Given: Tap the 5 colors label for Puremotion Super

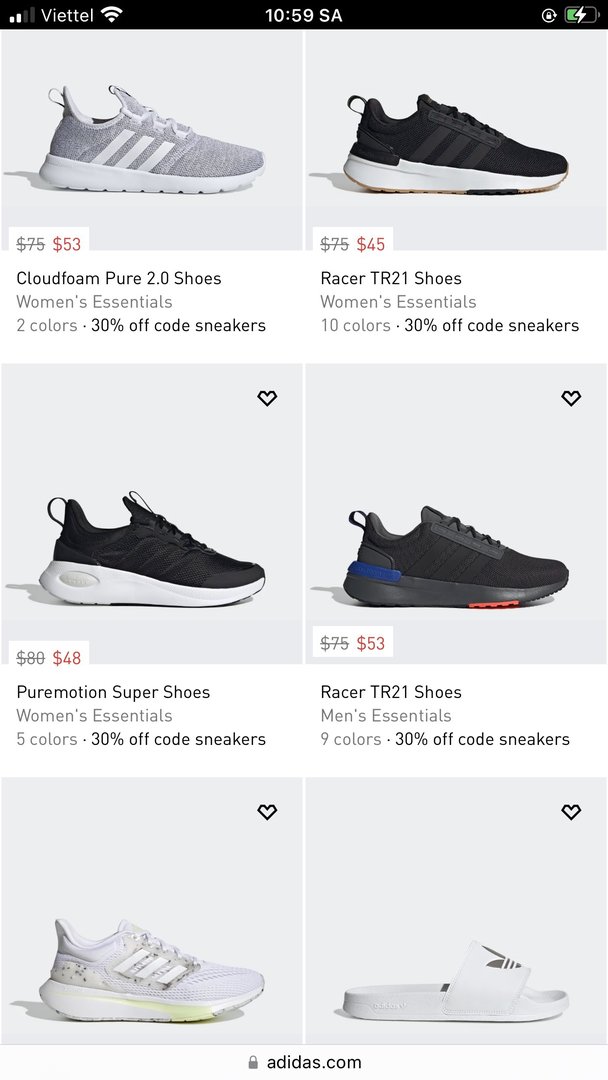Looking at the screenshot, I should pos(47,739).
